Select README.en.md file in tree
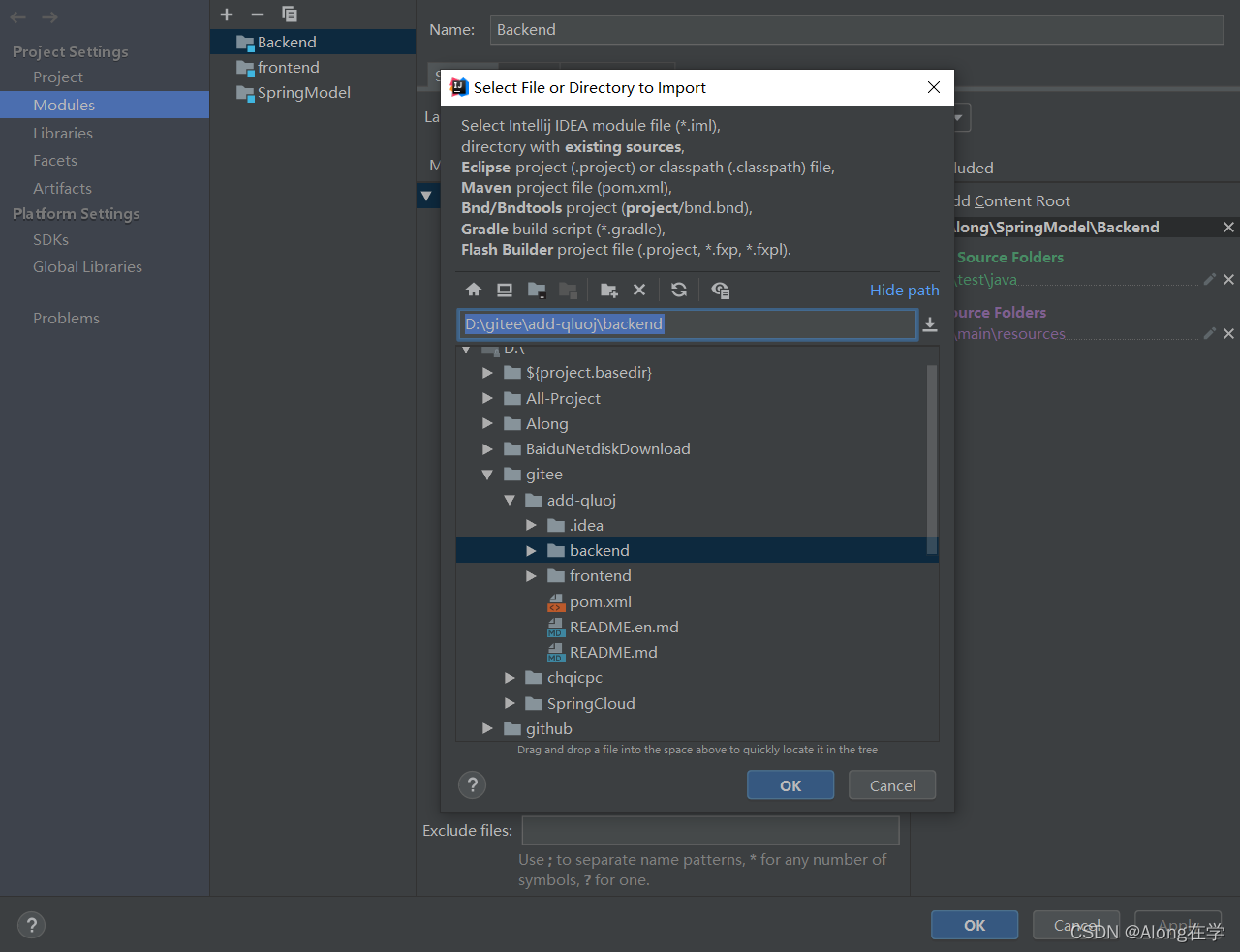Image resolution: width=1240 pixels, height=952 pixels. [x=612, y=627]
